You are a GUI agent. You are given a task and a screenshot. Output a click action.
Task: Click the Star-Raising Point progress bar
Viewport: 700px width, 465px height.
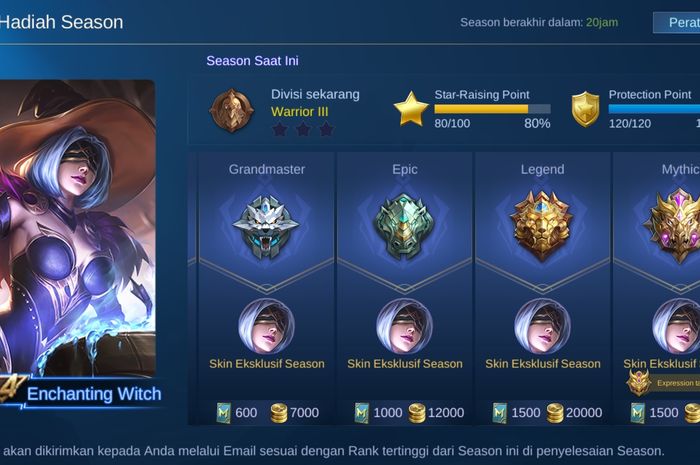tap(492, 109)
